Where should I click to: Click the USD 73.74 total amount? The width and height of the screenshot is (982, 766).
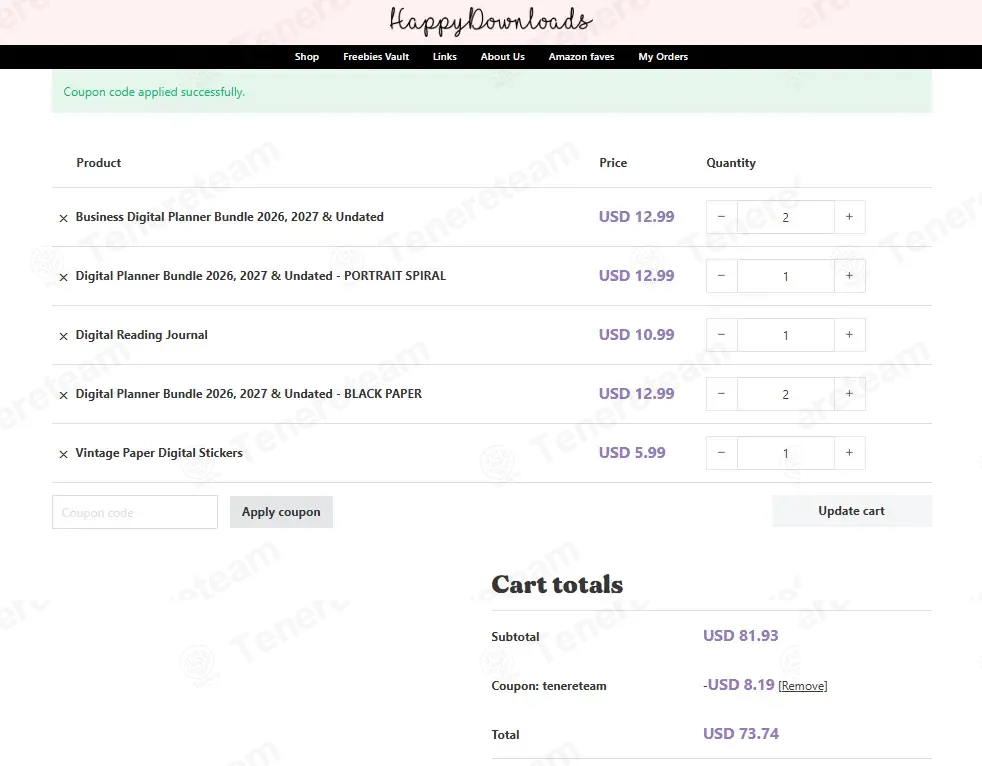coord(741,733)
